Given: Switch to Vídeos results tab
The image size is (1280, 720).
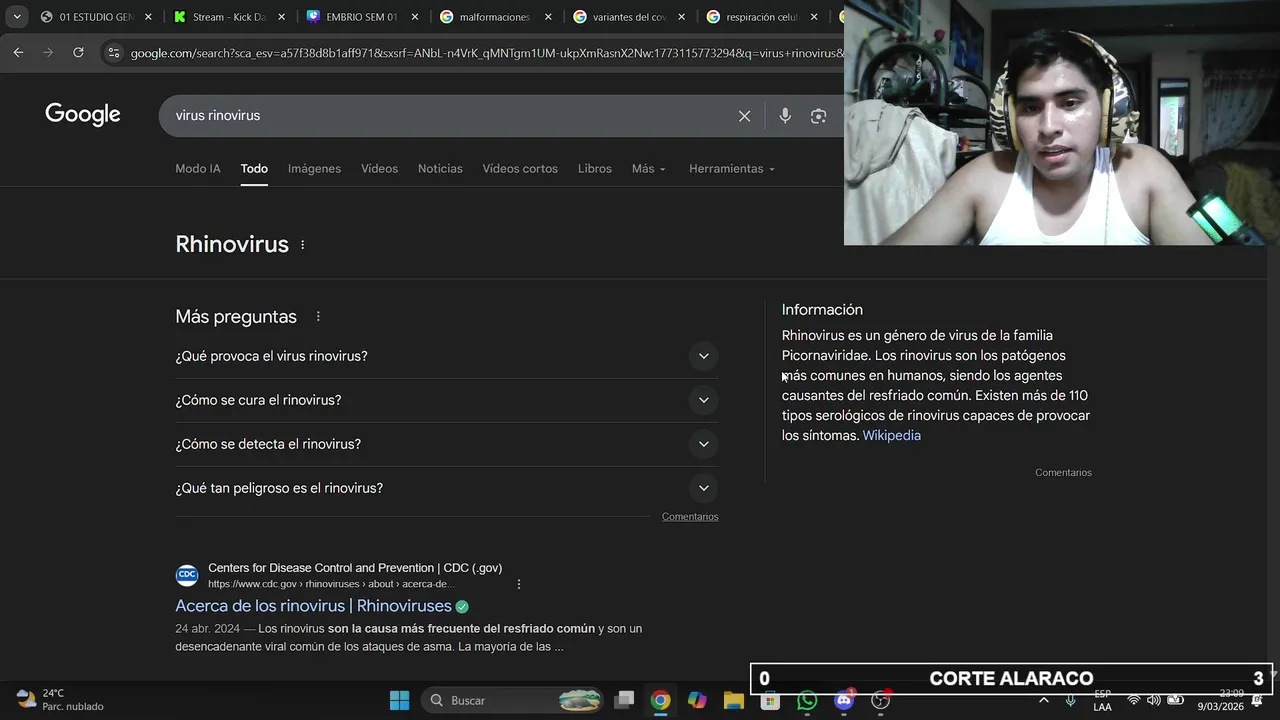Looking at the screenshot, I should click(x=379, y=169).
